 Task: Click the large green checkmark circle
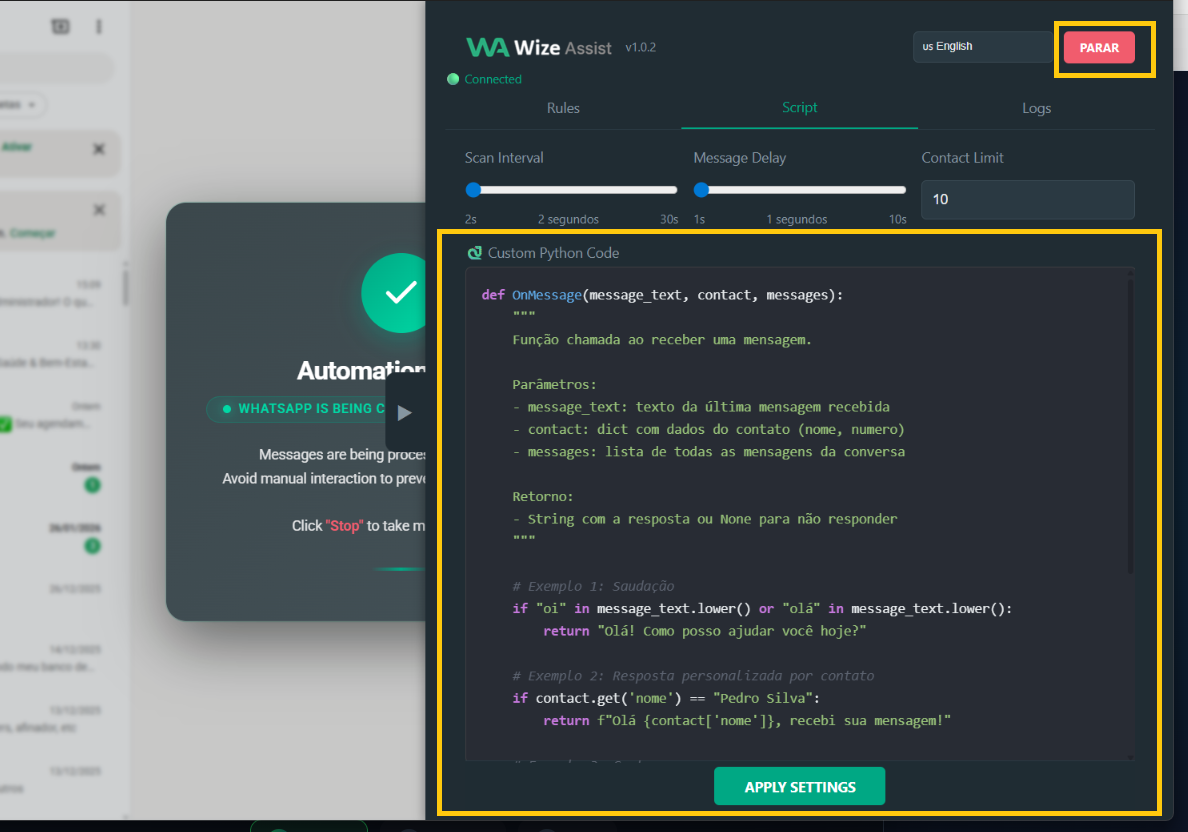[x=400, y=292]
